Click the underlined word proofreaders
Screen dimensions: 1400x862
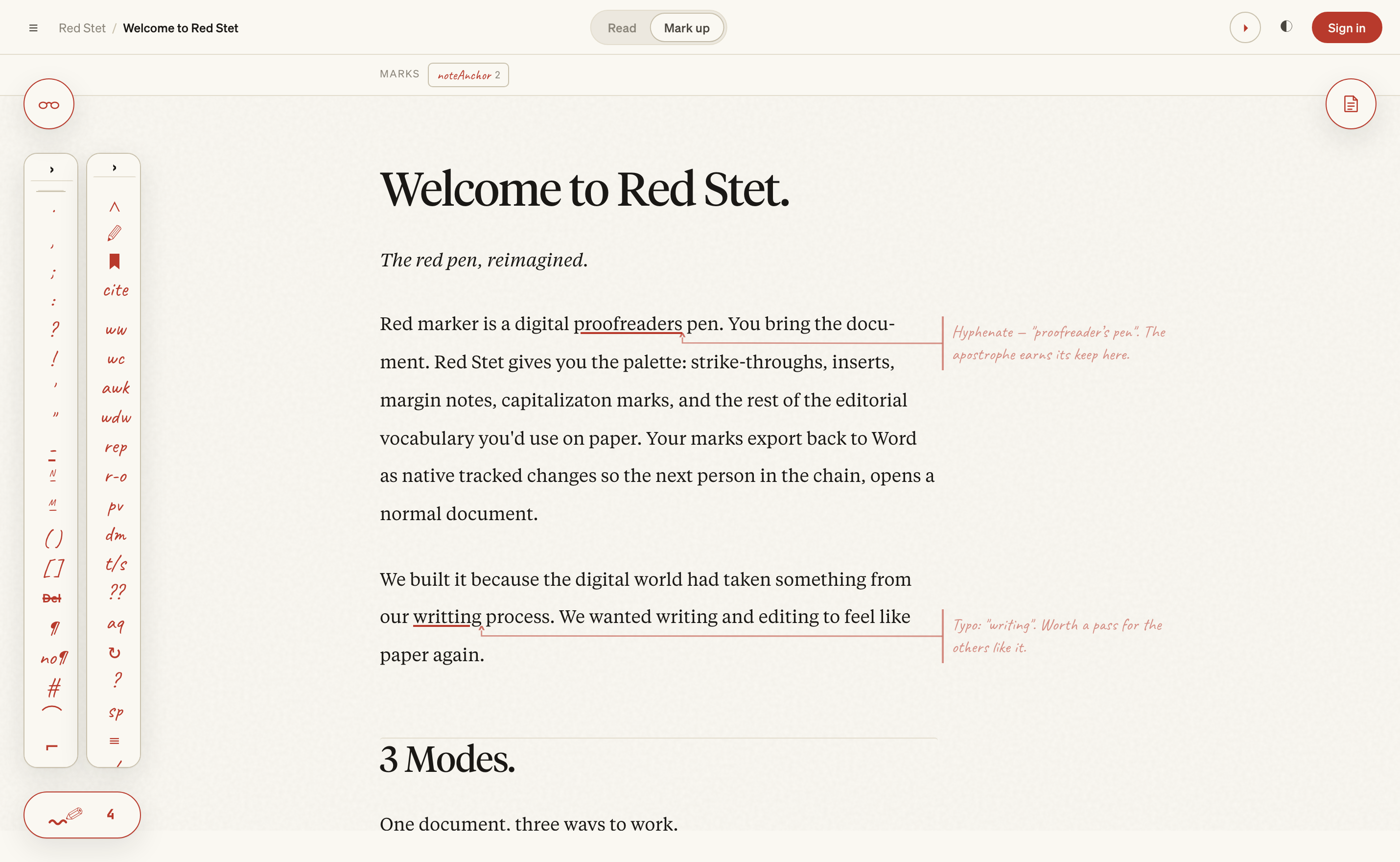pos(628,324)
